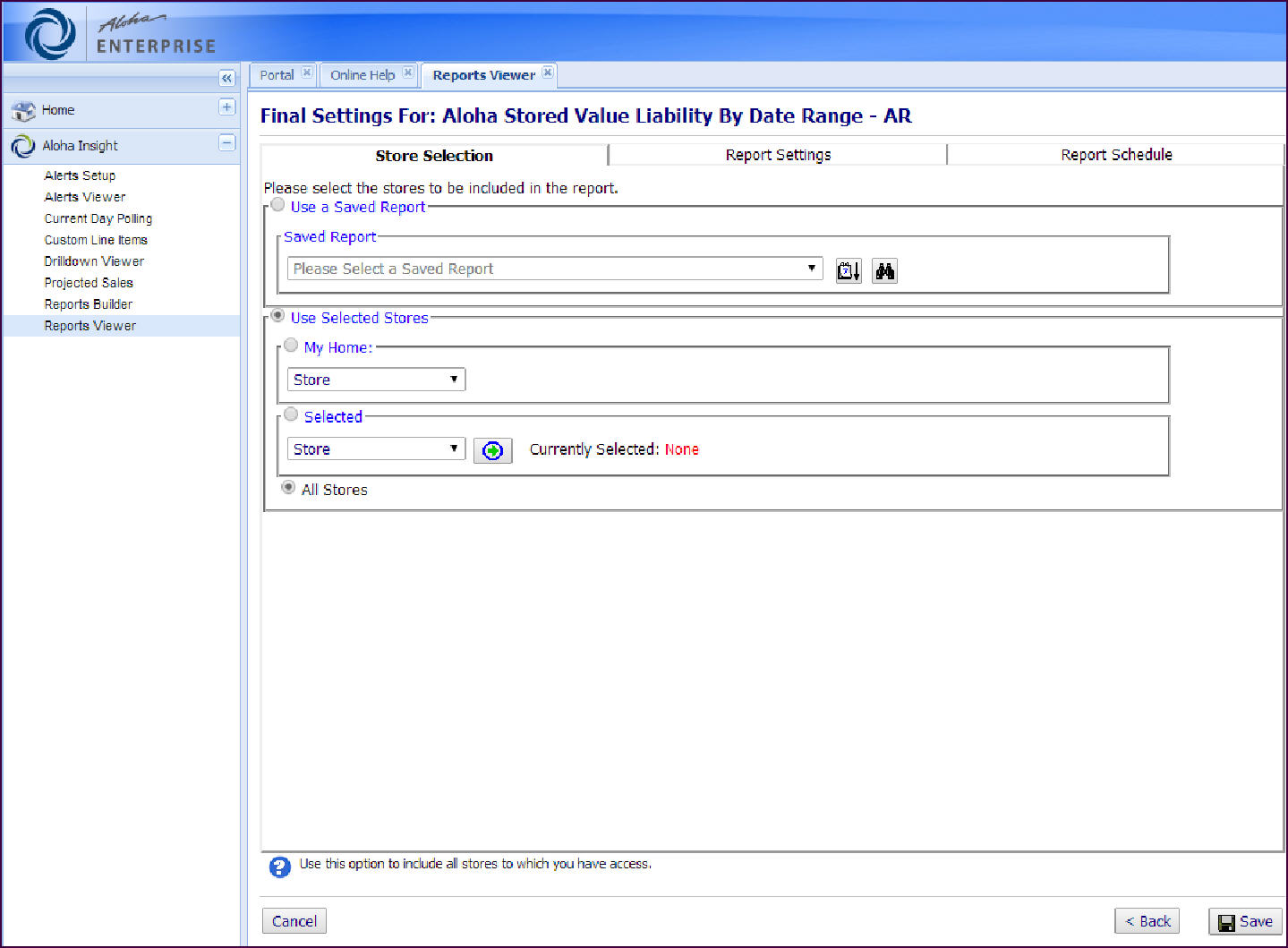Open the Store dropdown under Selected
Viewport: 1288px width, 948px height.
click(x=376, y=449)
